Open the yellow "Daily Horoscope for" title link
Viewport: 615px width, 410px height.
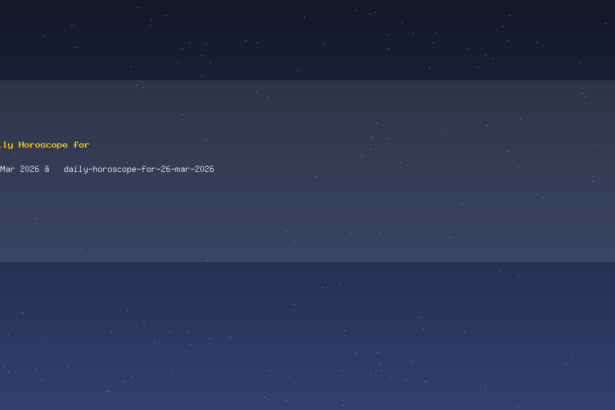click(x=44, y=145)
